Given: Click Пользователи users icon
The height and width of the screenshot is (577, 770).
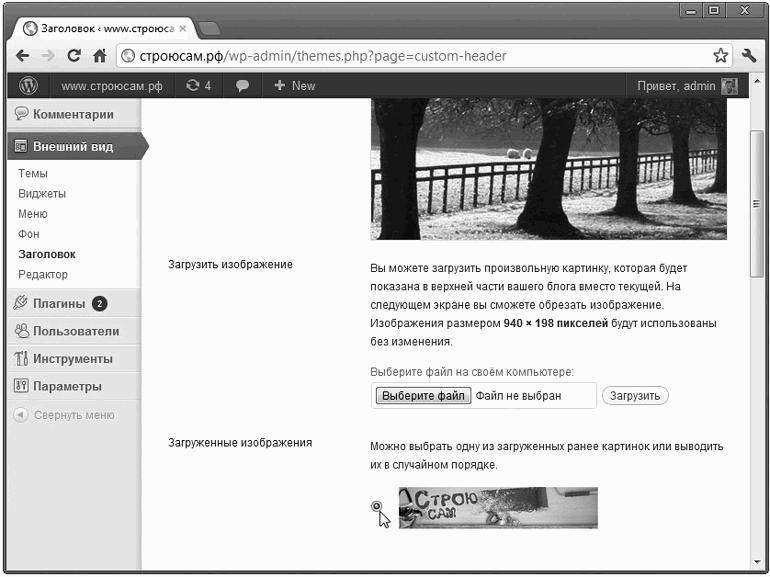Looking at the screenshot, I should [21, 330].
